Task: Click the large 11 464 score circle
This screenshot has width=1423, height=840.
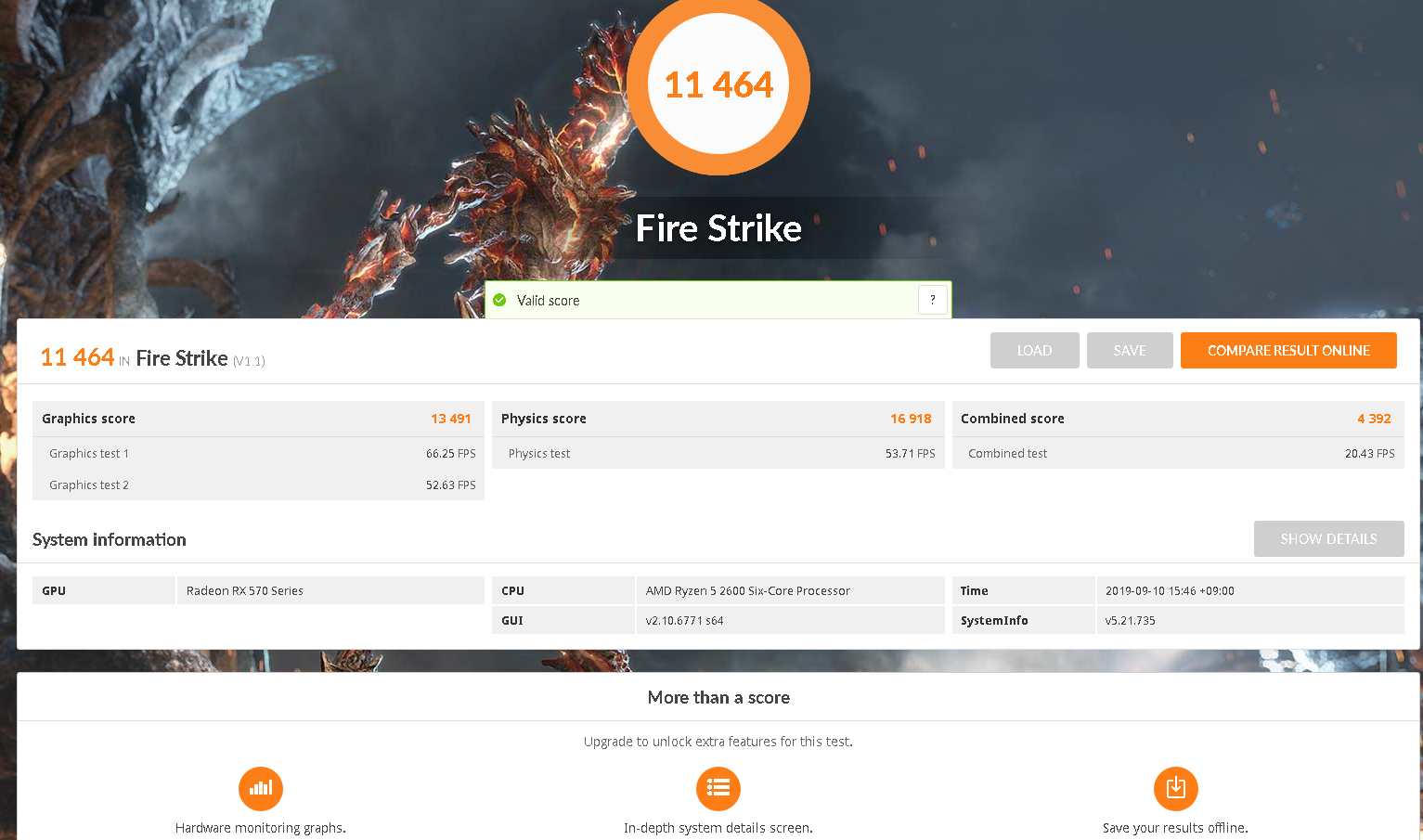Action: [718, 84]
